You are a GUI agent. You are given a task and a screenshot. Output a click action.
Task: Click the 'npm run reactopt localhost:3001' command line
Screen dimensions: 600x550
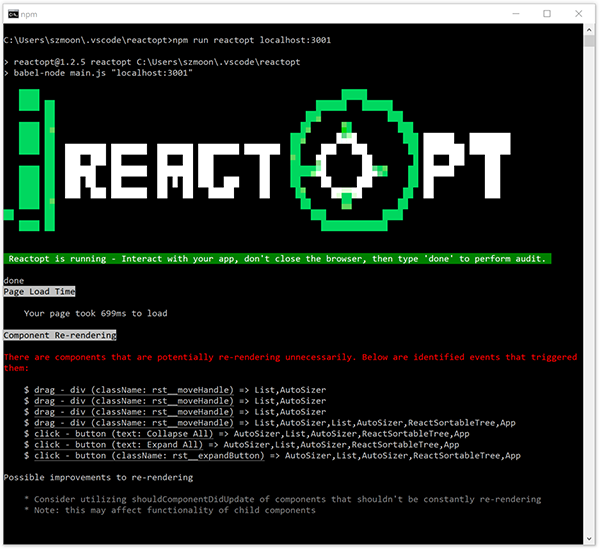coord(167,40)
